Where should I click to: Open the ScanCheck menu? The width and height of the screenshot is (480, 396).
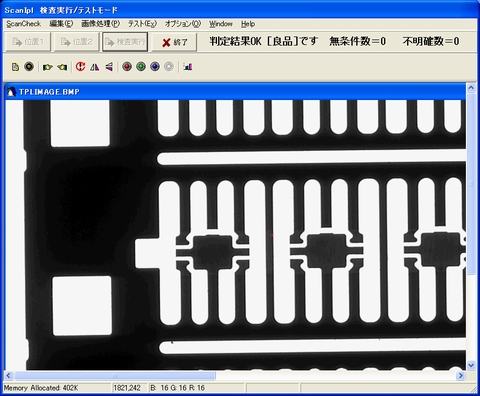coord(23,24)
